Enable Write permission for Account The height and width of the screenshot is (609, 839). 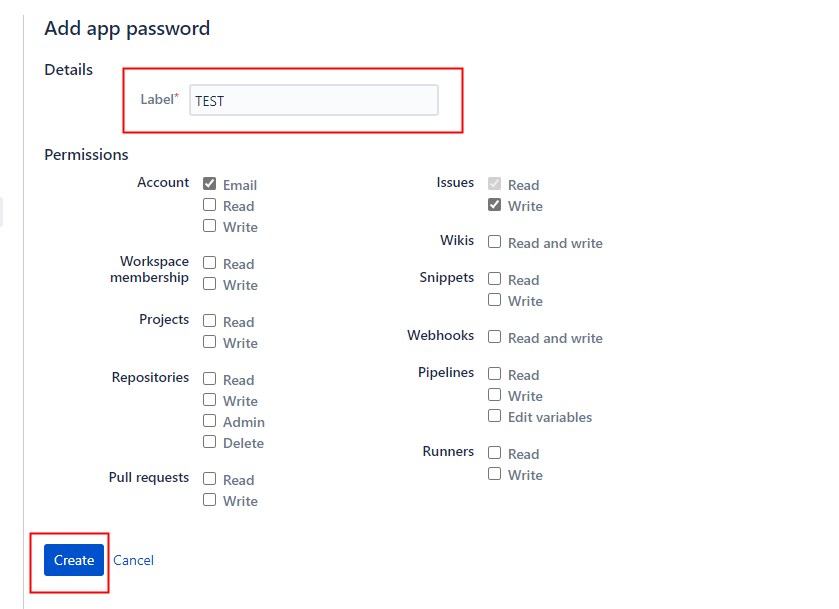209,226
